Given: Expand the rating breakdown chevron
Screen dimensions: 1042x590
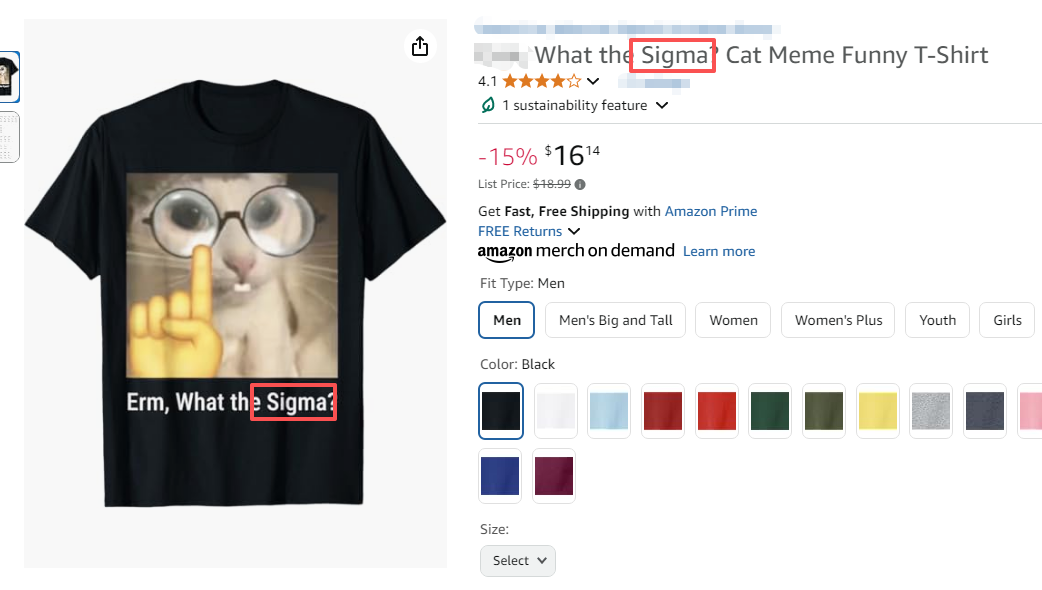Looking at the screenshot, I should [593, 81].
